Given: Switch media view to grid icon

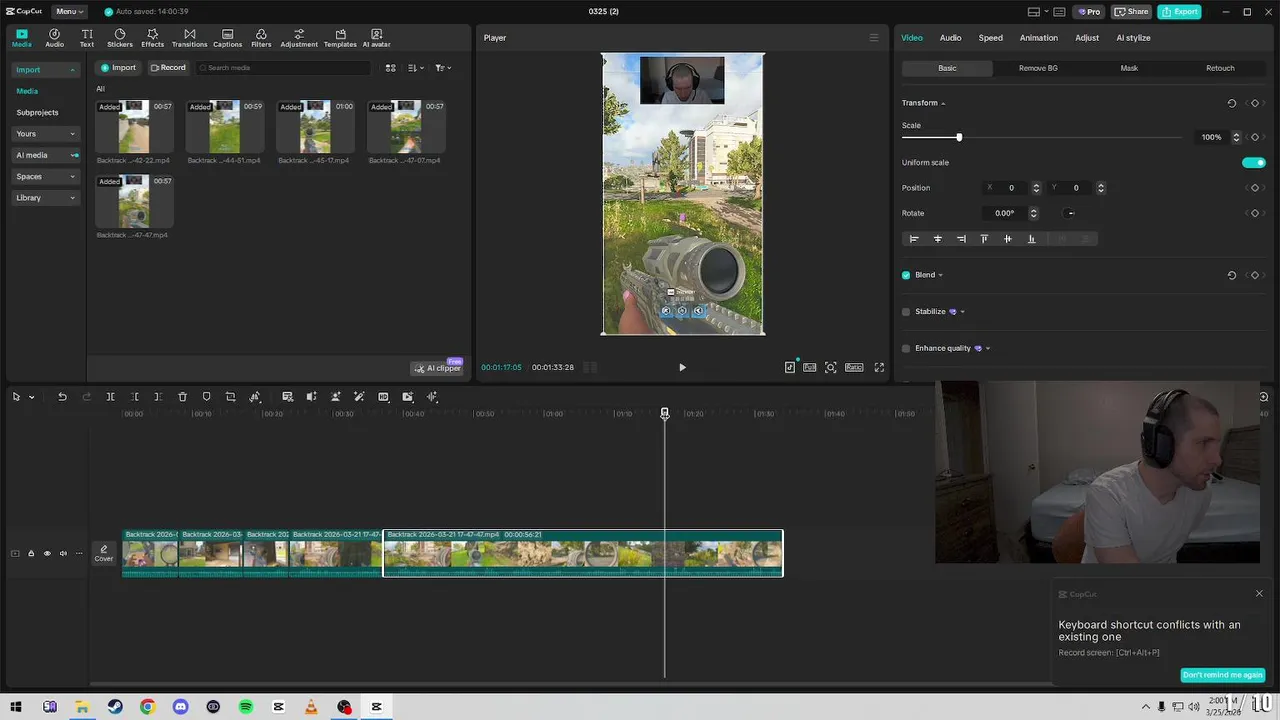Looking at the screenshot, I should [390, 68].
